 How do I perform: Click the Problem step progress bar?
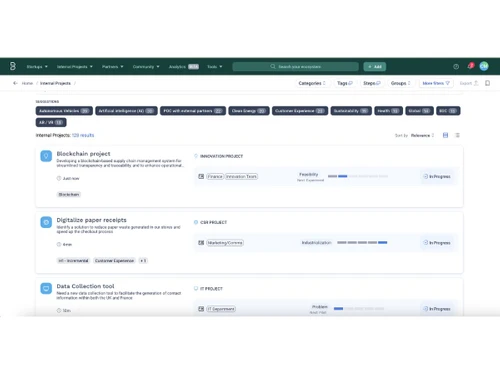(359, 309)
